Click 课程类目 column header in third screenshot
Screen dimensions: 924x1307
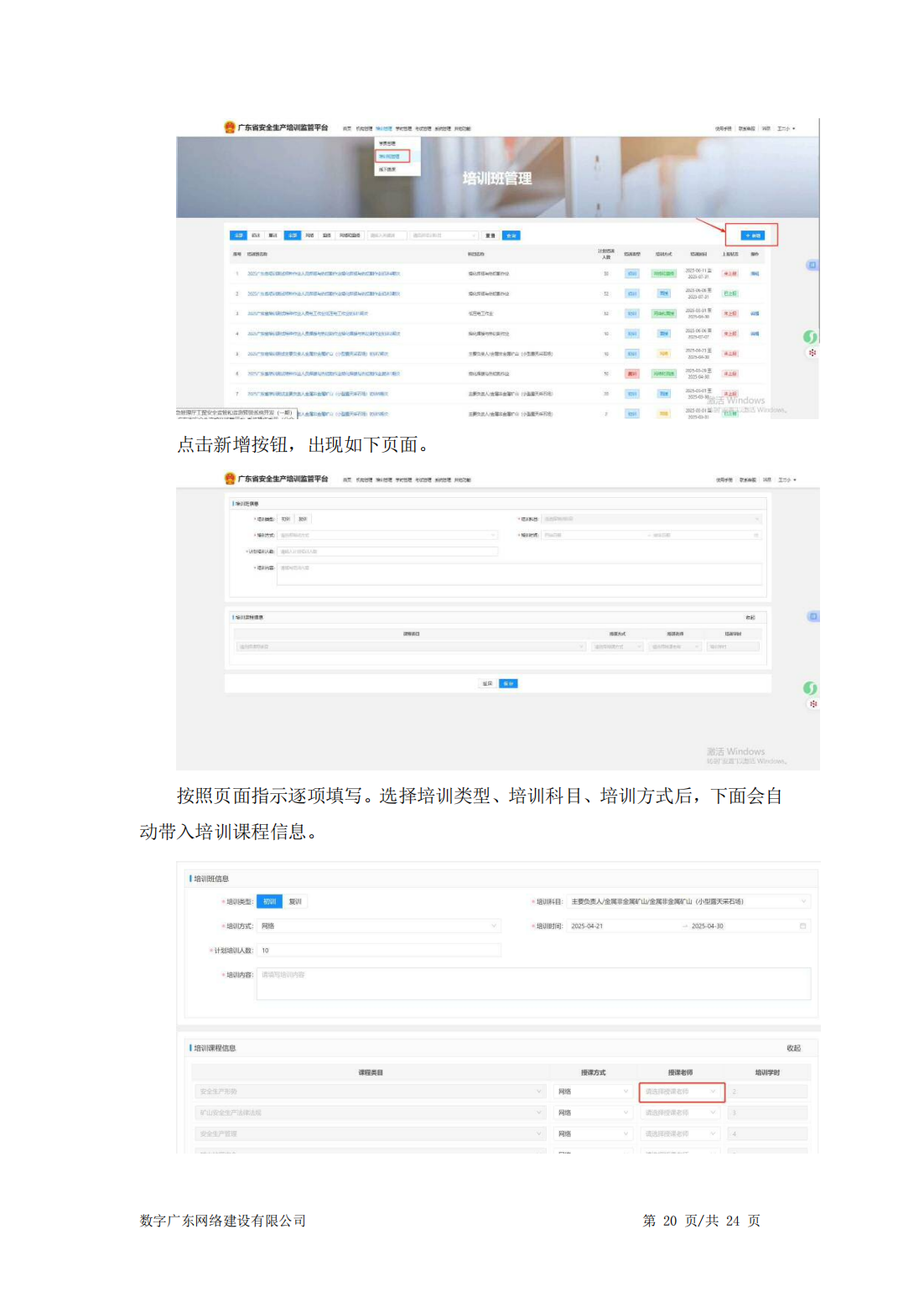[x=371, y=1072]
